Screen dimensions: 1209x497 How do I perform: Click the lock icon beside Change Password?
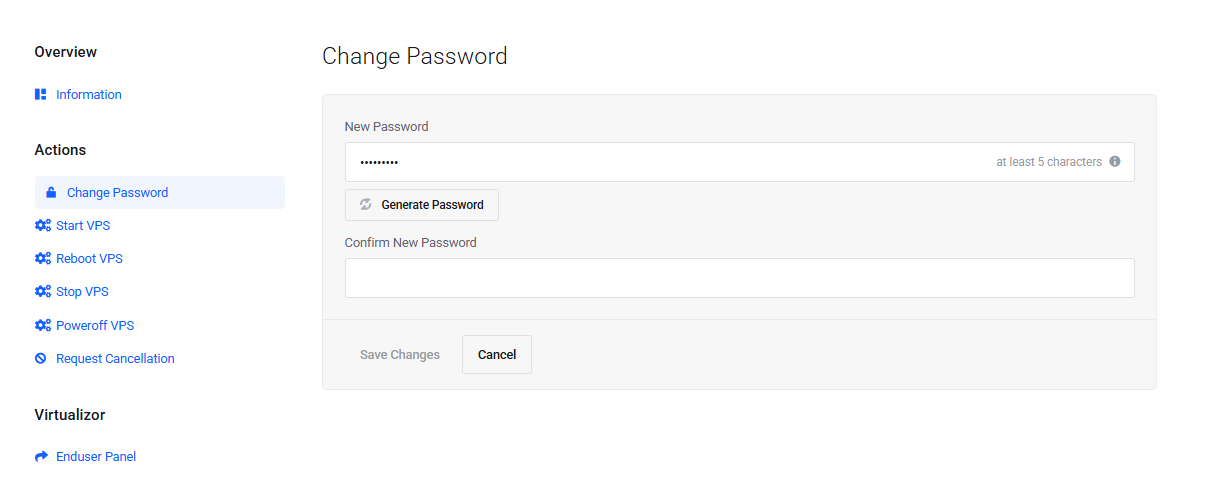pyautogui.click(x=51, y=193)
